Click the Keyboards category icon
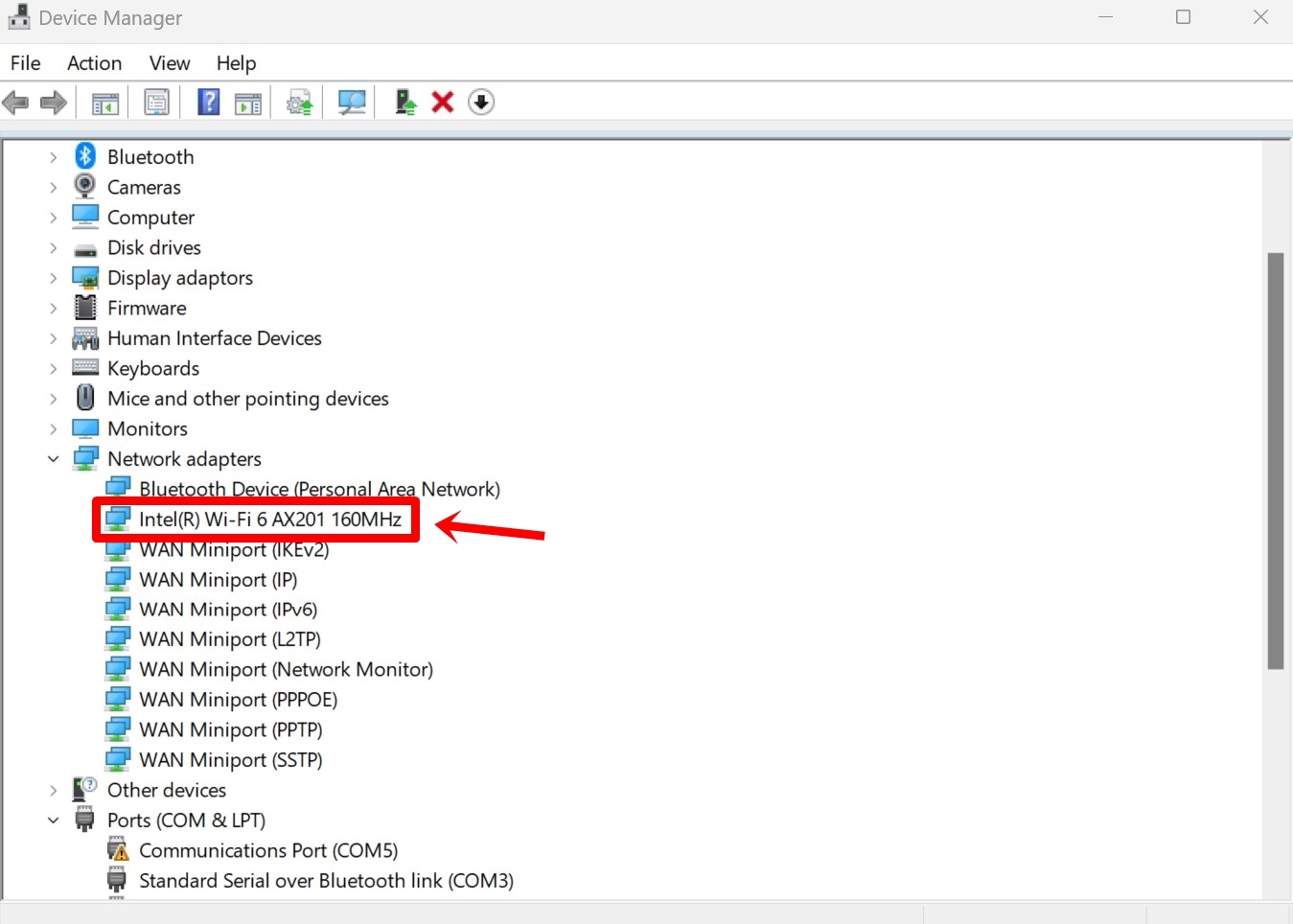This screenshot has width=1293, height=924. 85,368
